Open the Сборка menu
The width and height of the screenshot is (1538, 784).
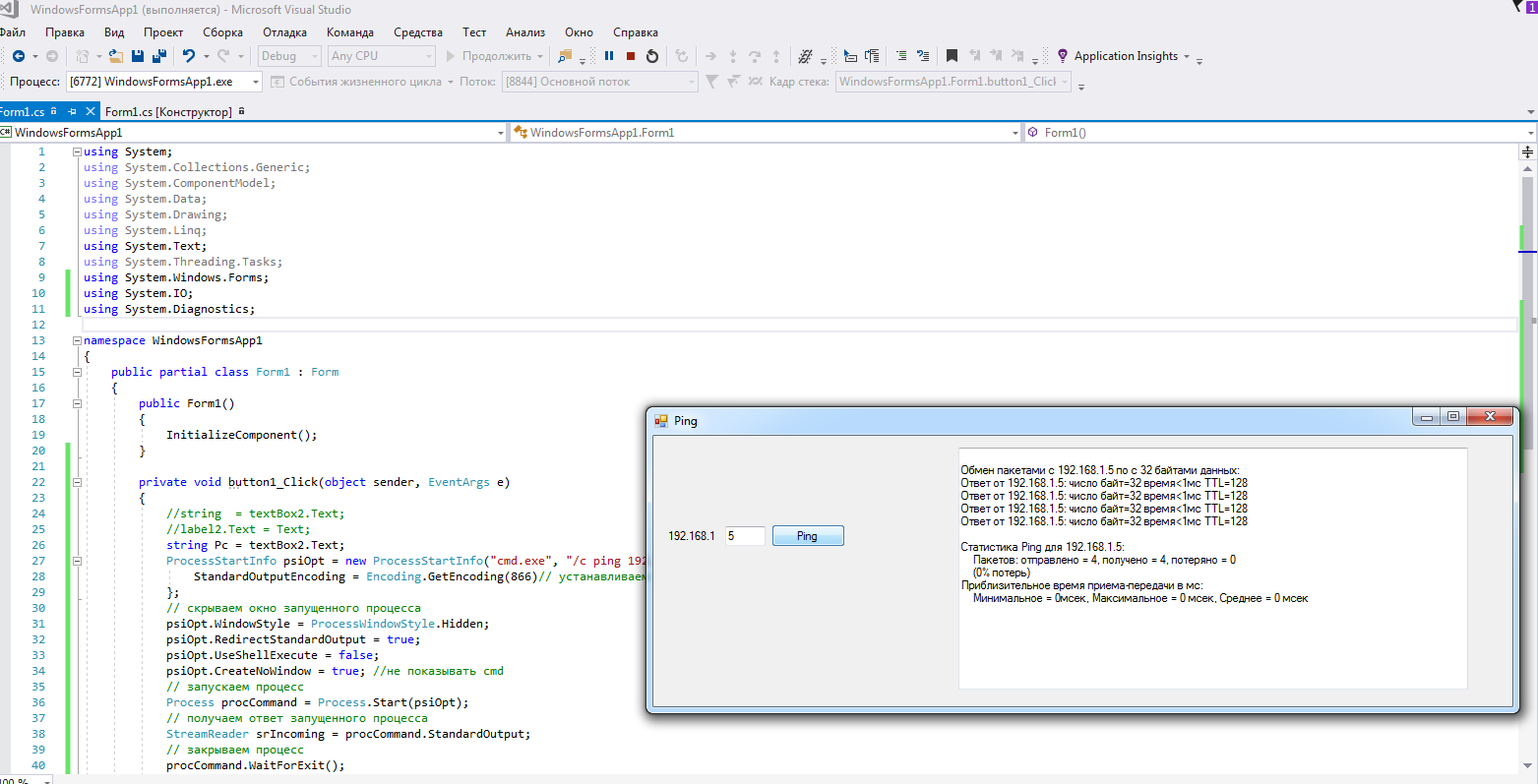click(x=223, y=32)
